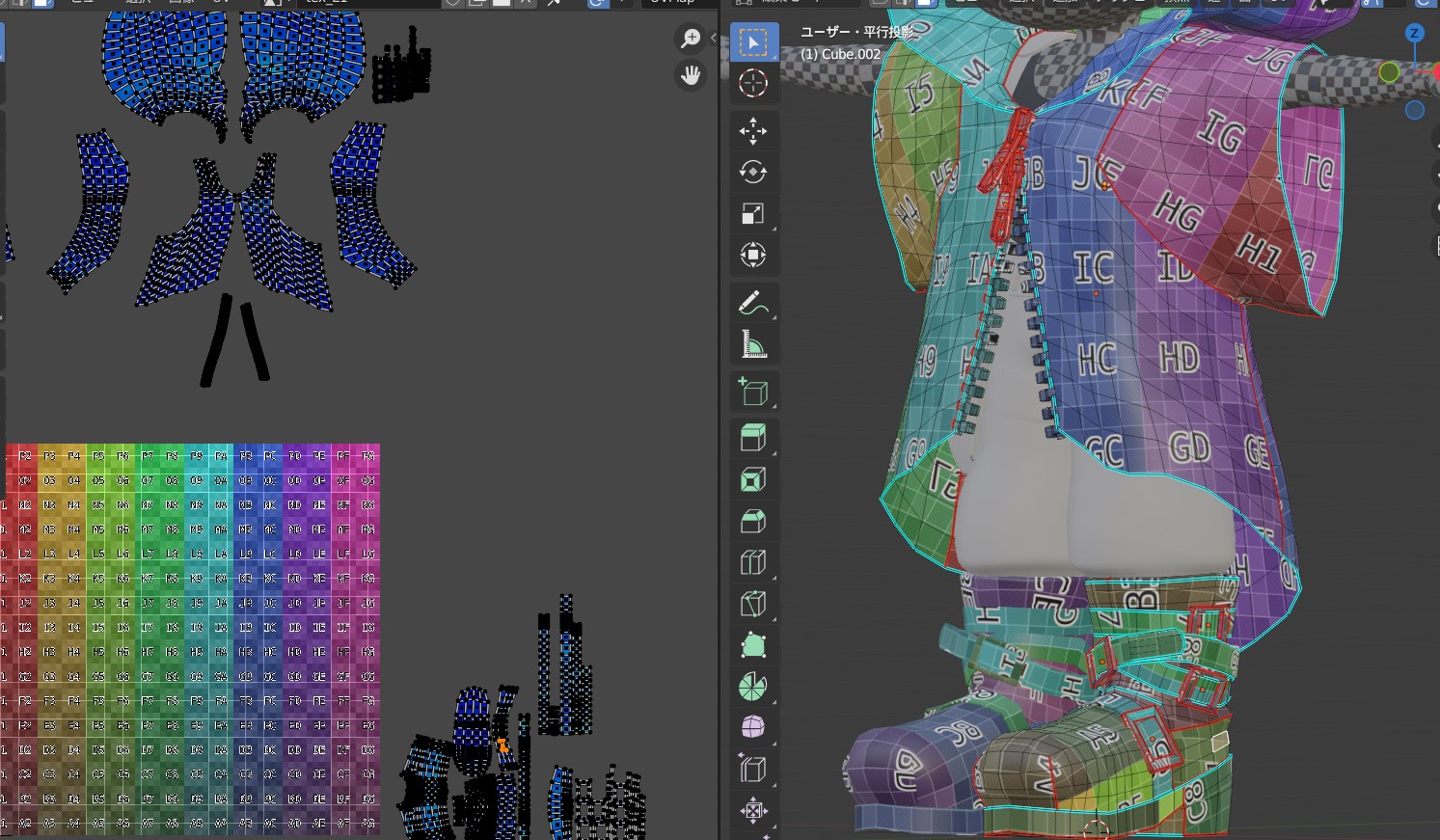This screenshot has height=840, width=1440.
Task: Choose the Poly Build tool
Action: click(x=753, y=646)
